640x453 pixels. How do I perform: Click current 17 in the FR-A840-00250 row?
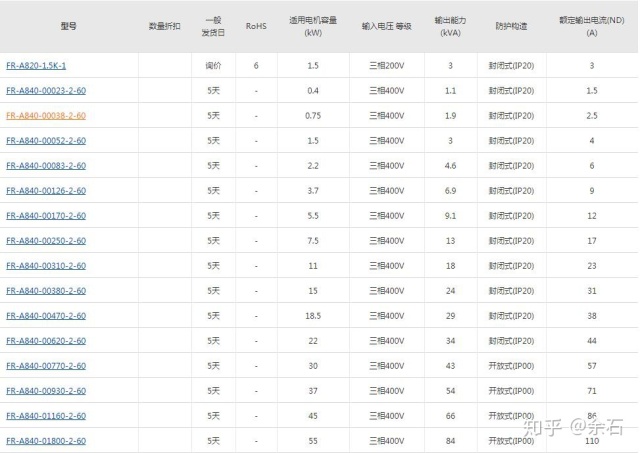[592, 241]
